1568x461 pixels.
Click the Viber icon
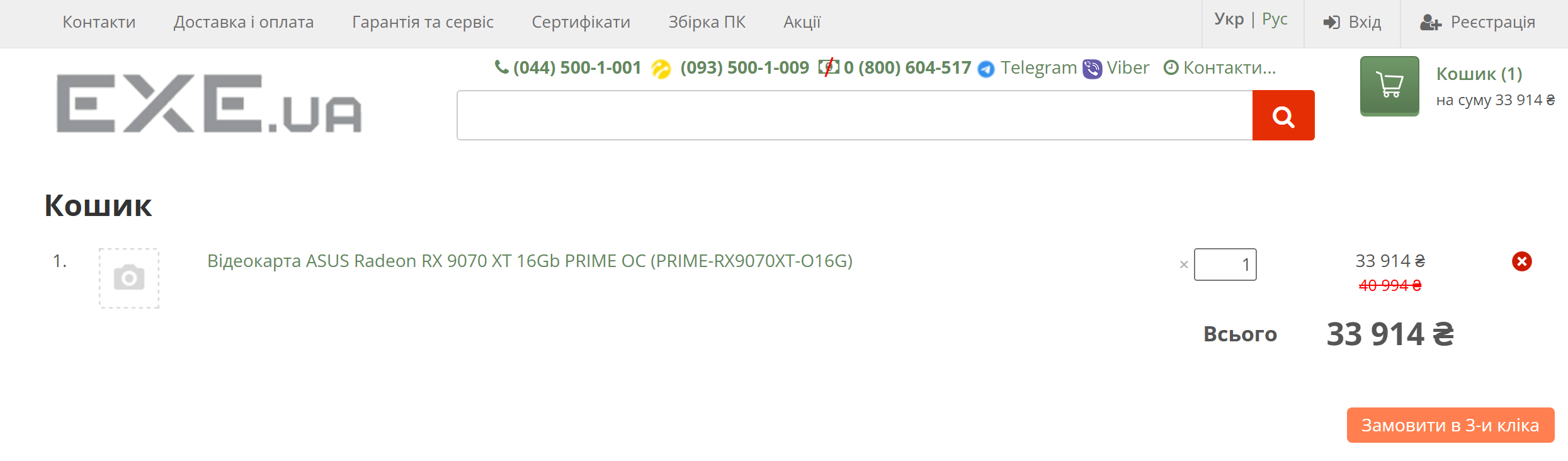click(1092, 69)
